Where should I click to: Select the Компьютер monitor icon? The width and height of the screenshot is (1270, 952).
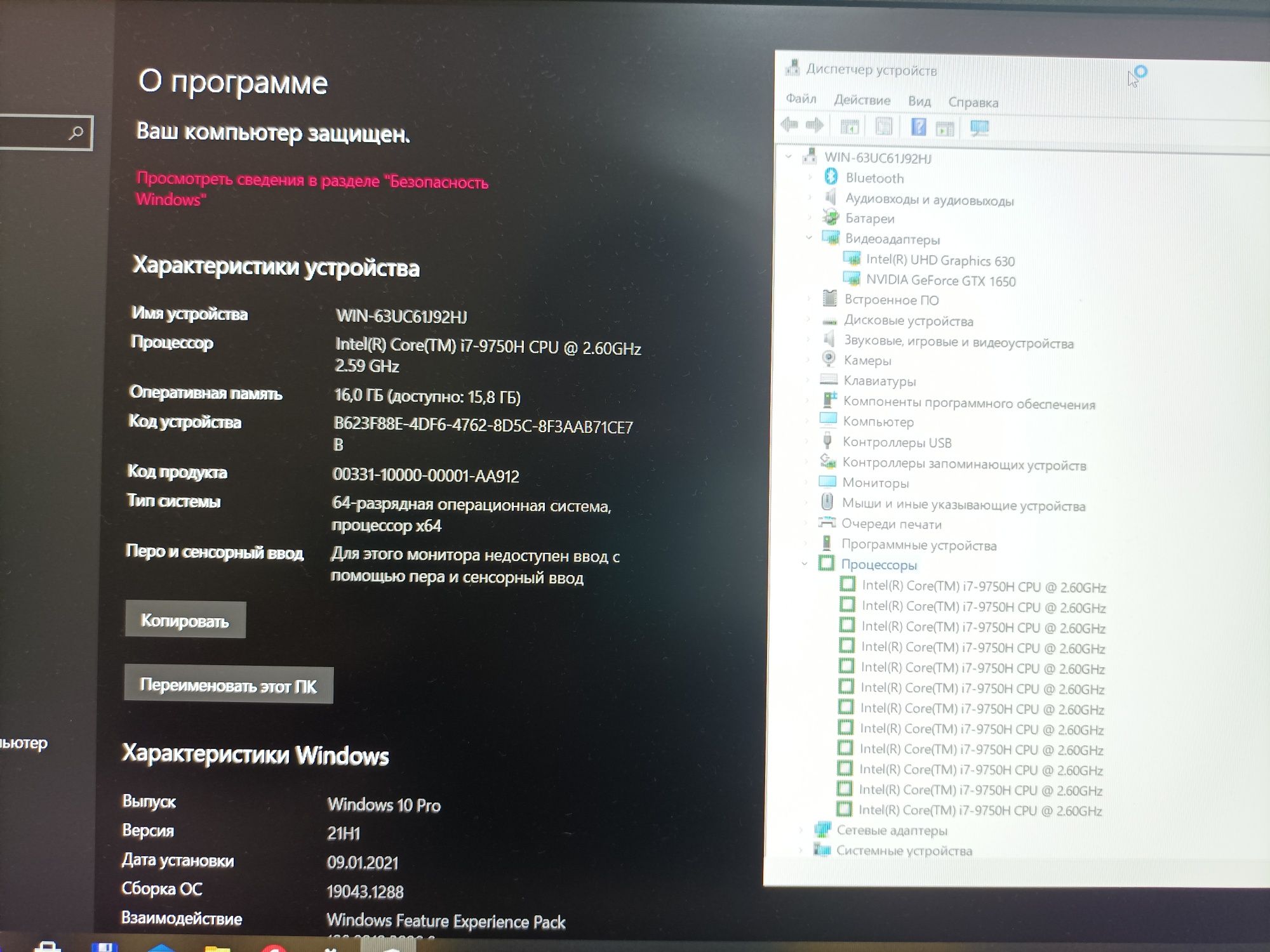click(x=828, y=419)
